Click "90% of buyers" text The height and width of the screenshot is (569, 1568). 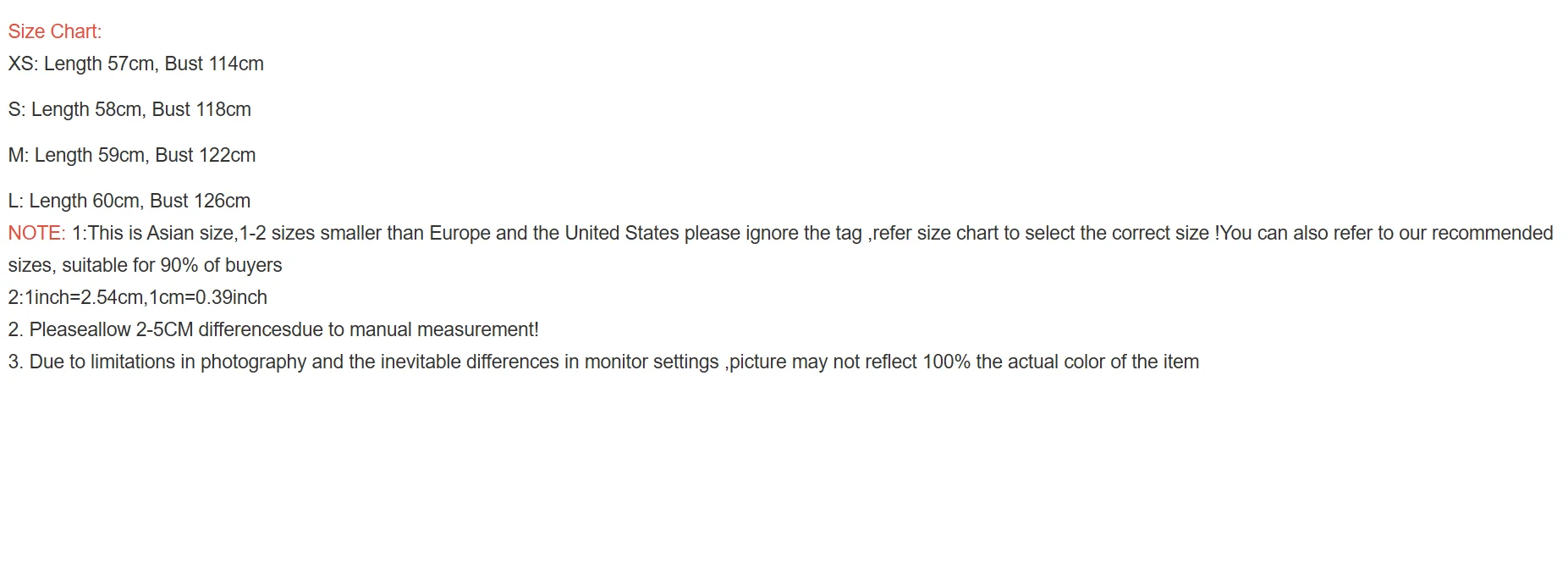pos(221,265)
